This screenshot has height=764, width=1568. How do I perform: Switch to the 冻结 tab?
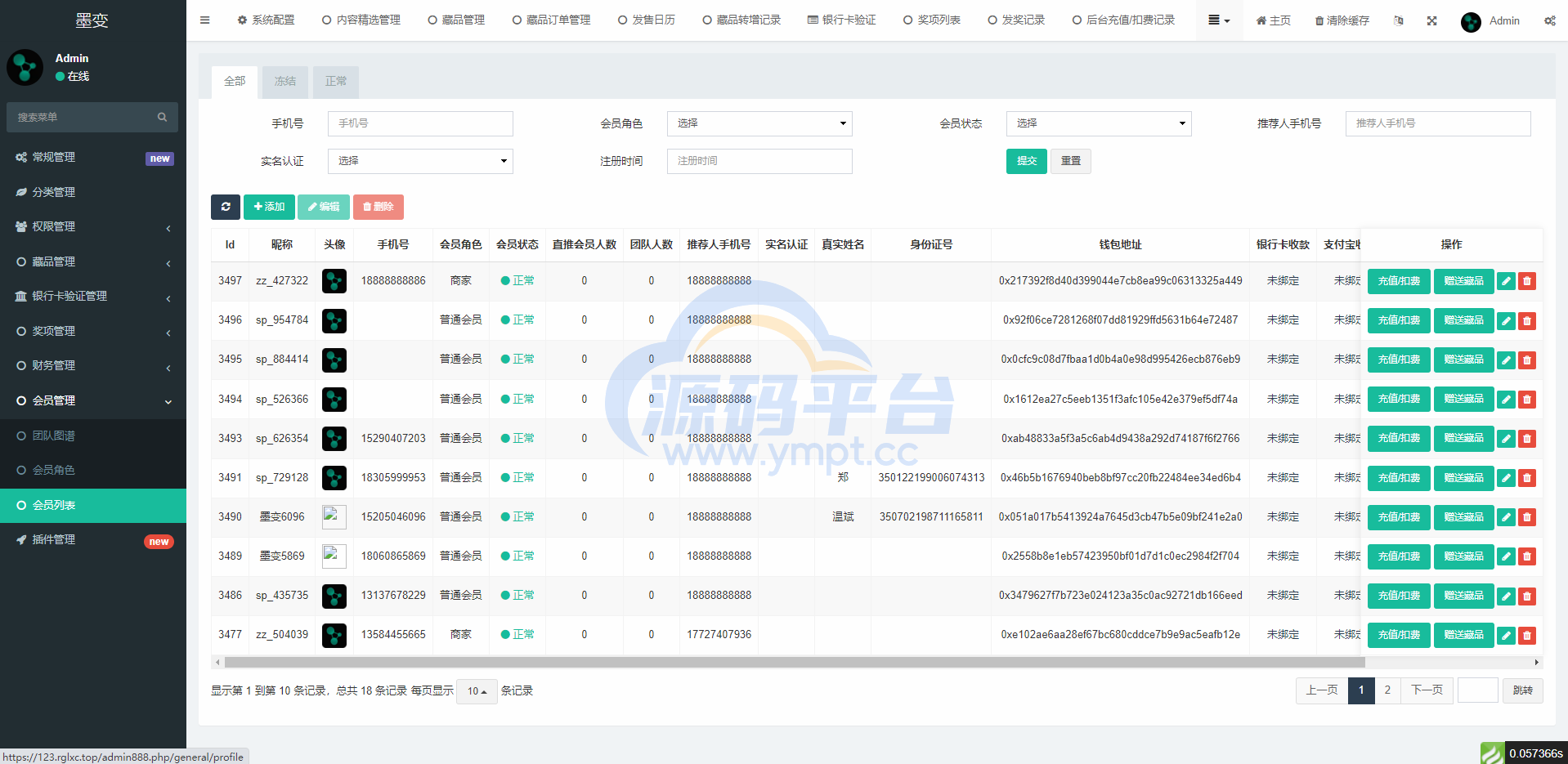click(x=285, y=82)
